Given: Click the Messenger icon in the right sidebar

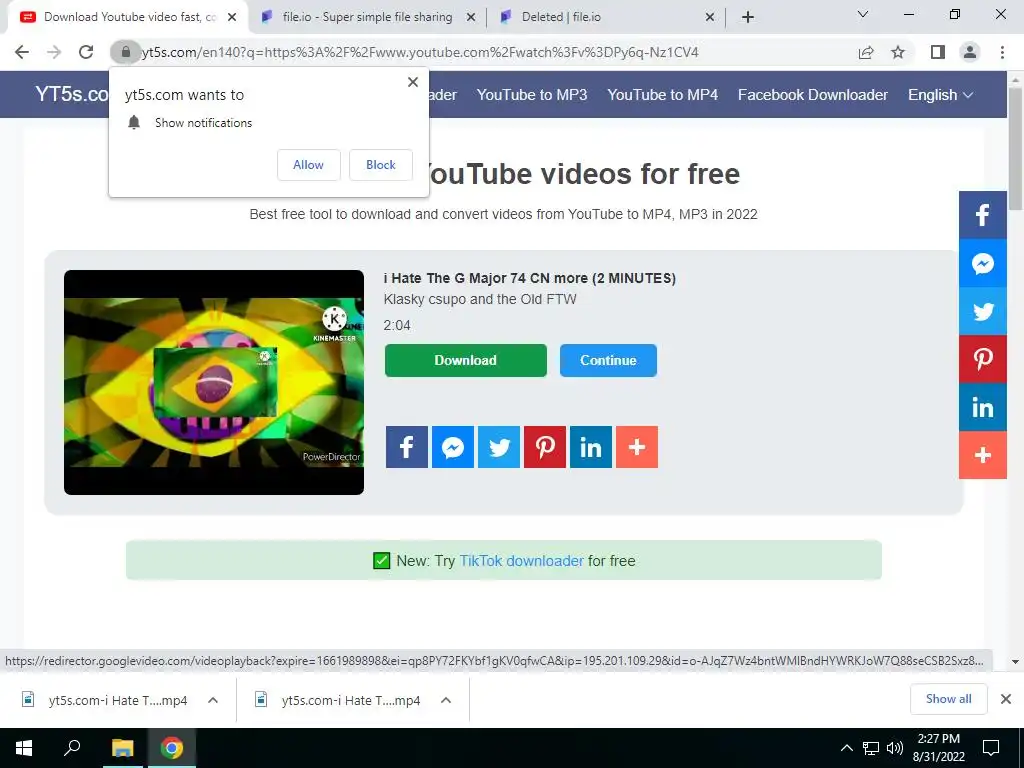Looking at the screenshot, I should (x=983, y=263).
